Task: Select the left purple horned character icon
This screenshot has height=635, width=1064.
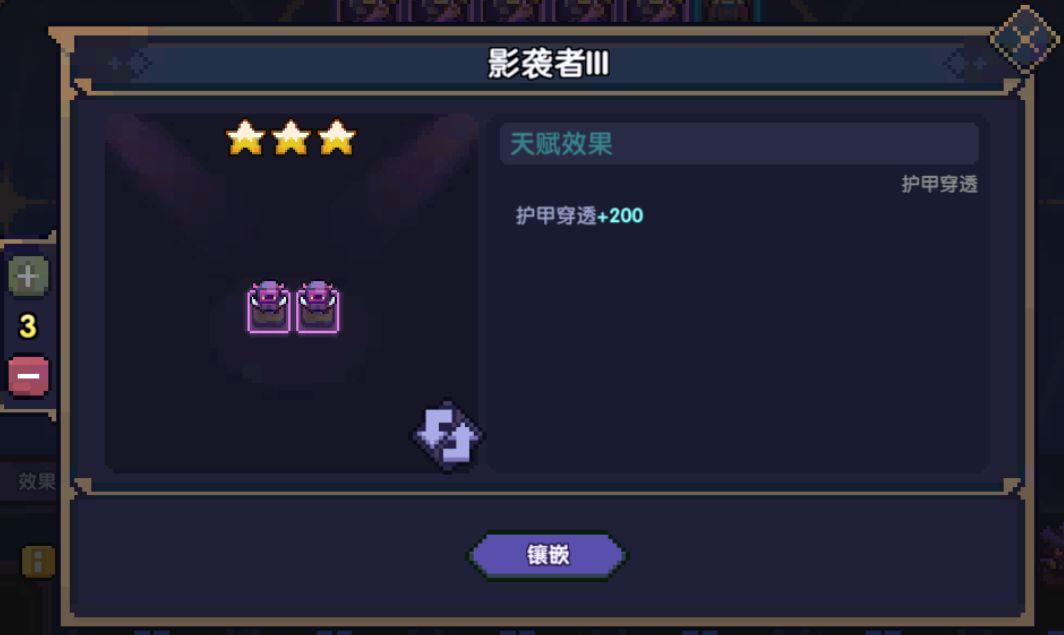Action: click(269, 307)
